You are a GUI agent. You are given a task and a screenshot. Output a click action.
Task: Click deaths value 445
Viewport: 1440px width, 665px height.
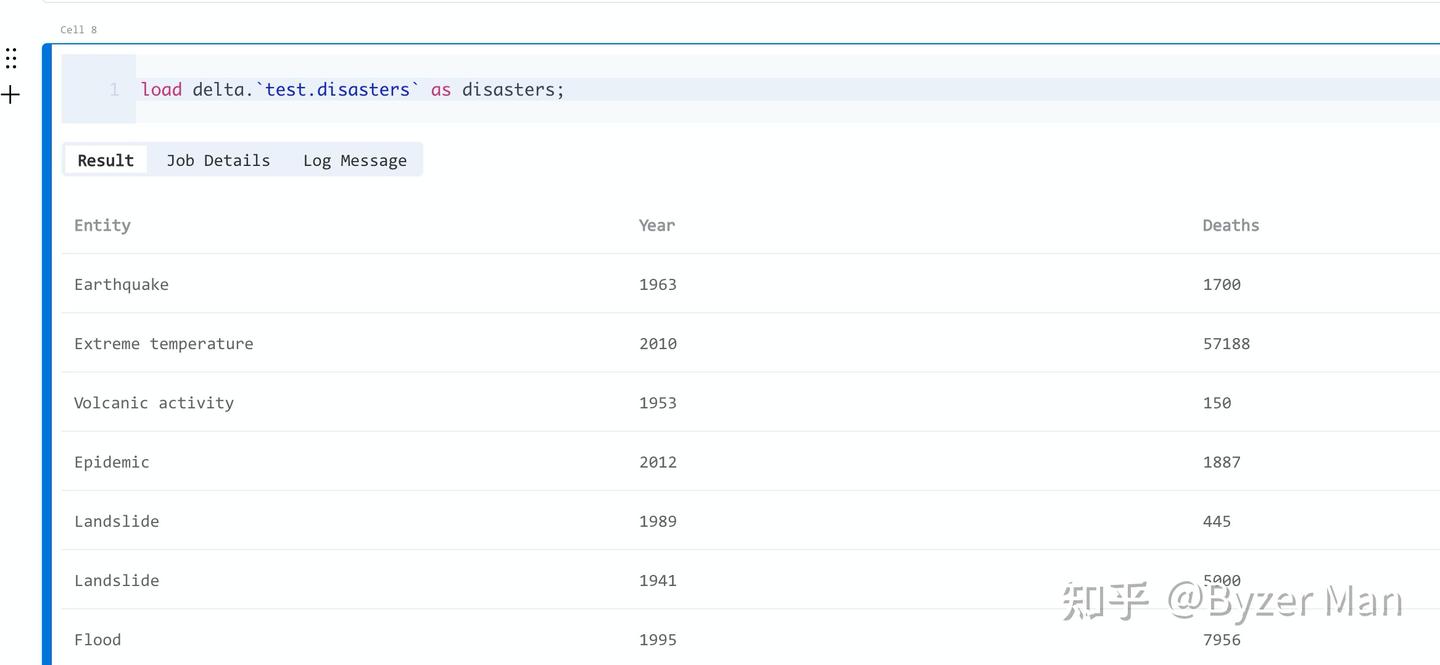pos(1216,521)
